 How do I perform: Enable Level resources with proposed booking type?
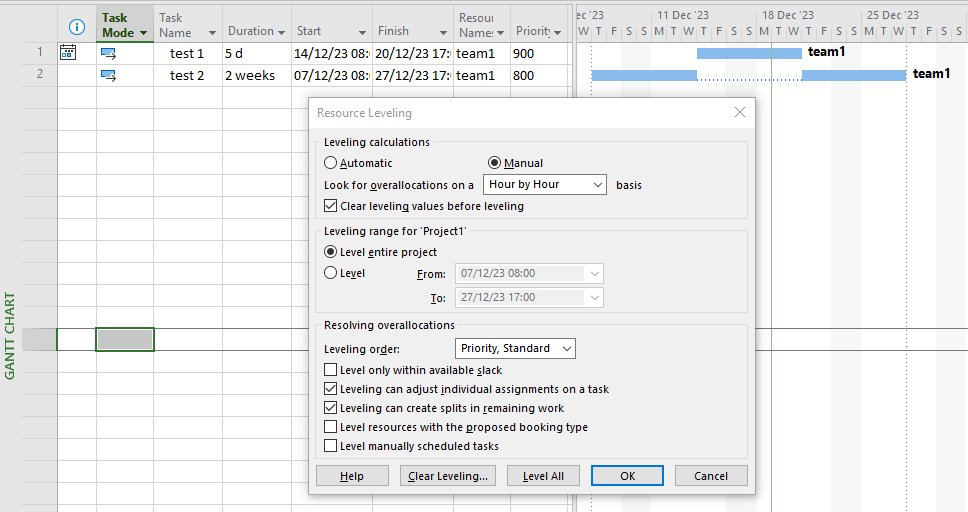click(x=331, y=427)
